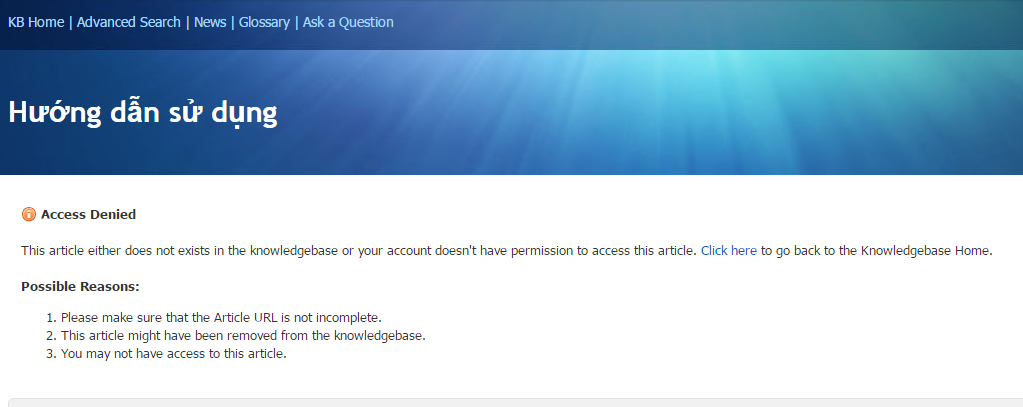Click the 'Possible Reasons:' heading
1023x407 pixels.
pos(80,286)
